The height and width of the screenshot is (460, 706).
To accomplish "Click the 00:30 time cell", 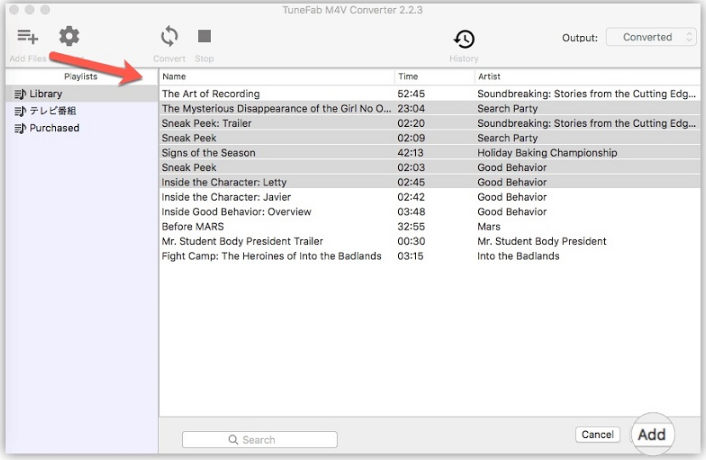I will click(x=411, y=241).
